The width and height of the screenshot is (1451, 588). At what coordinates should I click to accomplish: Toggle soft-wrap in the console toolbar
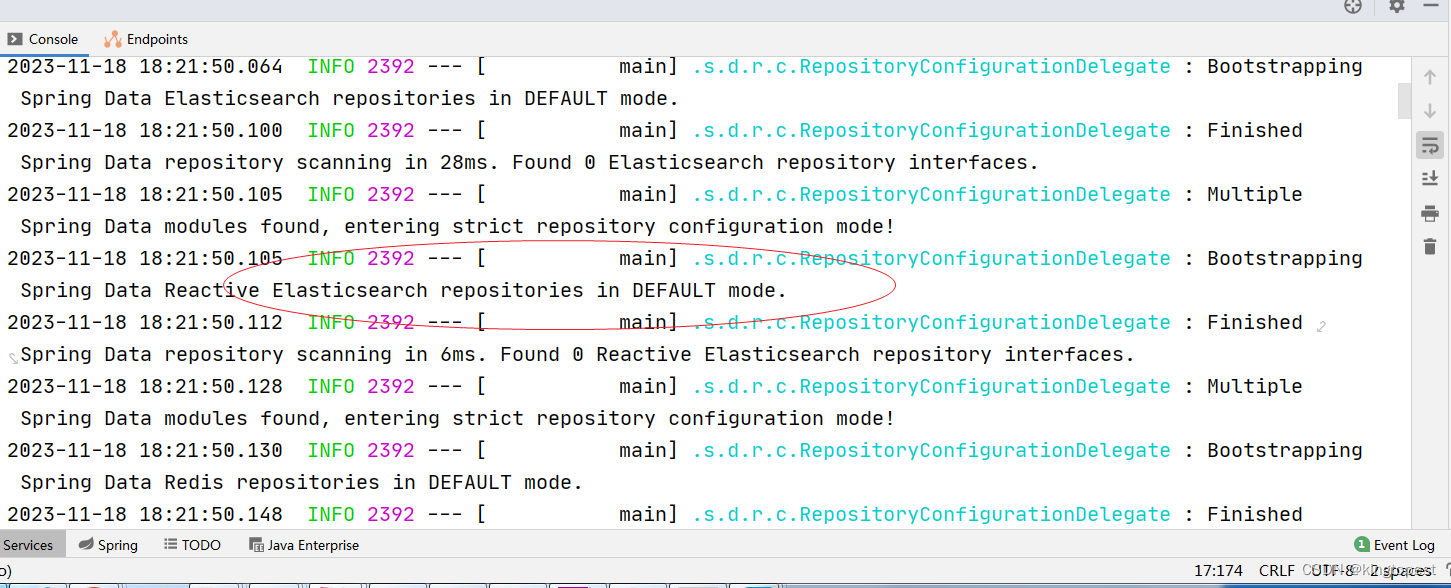1430,145
